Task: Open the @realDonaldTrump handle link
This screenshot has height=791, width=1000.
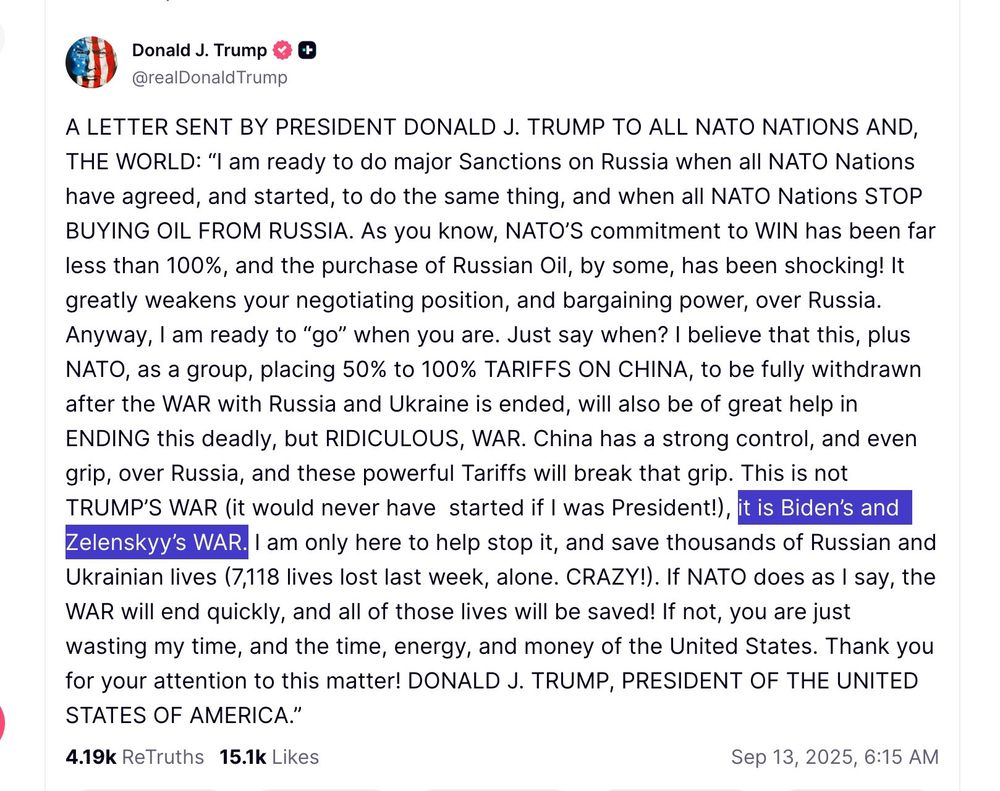Action: click(x=209, y=77)
